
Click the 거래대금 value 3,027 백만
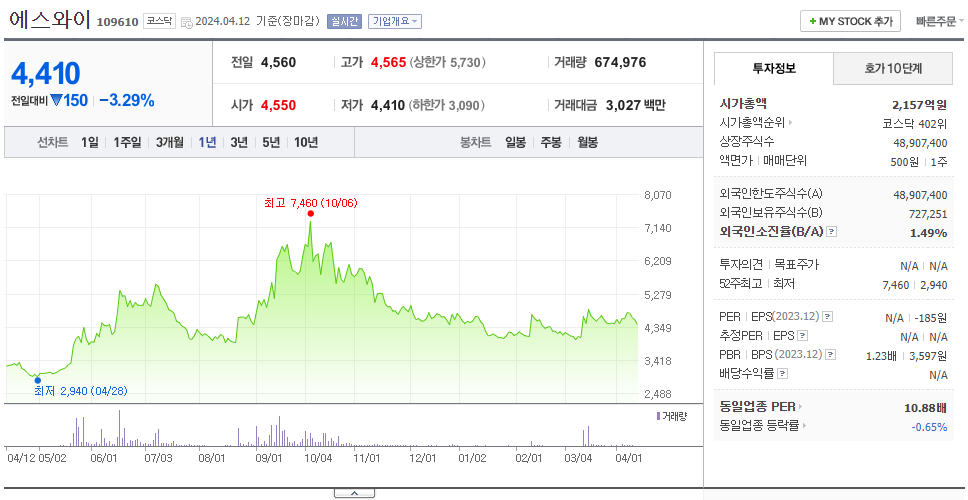coord(636,106)
